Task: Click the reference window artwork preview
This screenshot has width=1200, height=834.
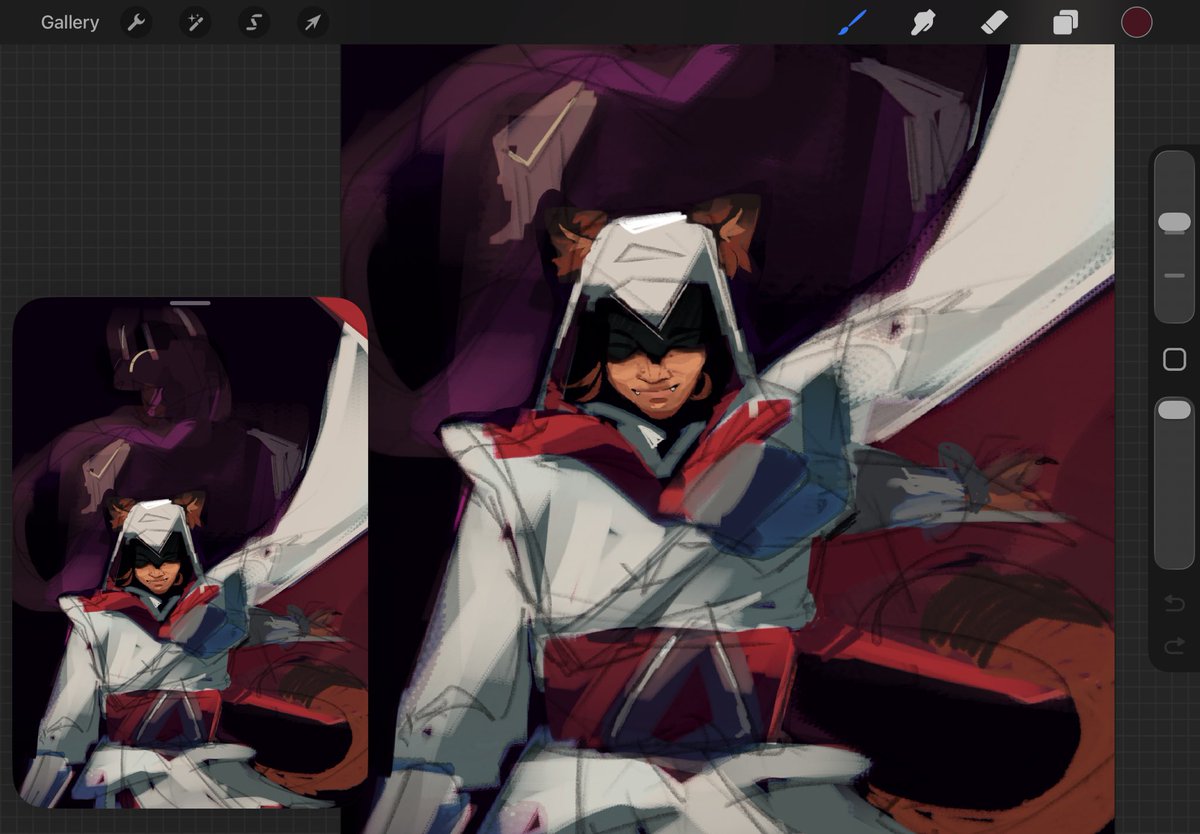Action: (190, 553)
